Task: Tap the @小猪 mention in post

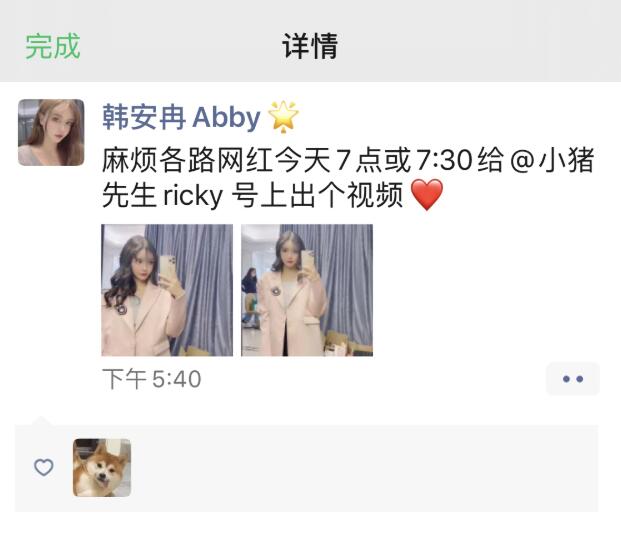Action: point(552,160)
